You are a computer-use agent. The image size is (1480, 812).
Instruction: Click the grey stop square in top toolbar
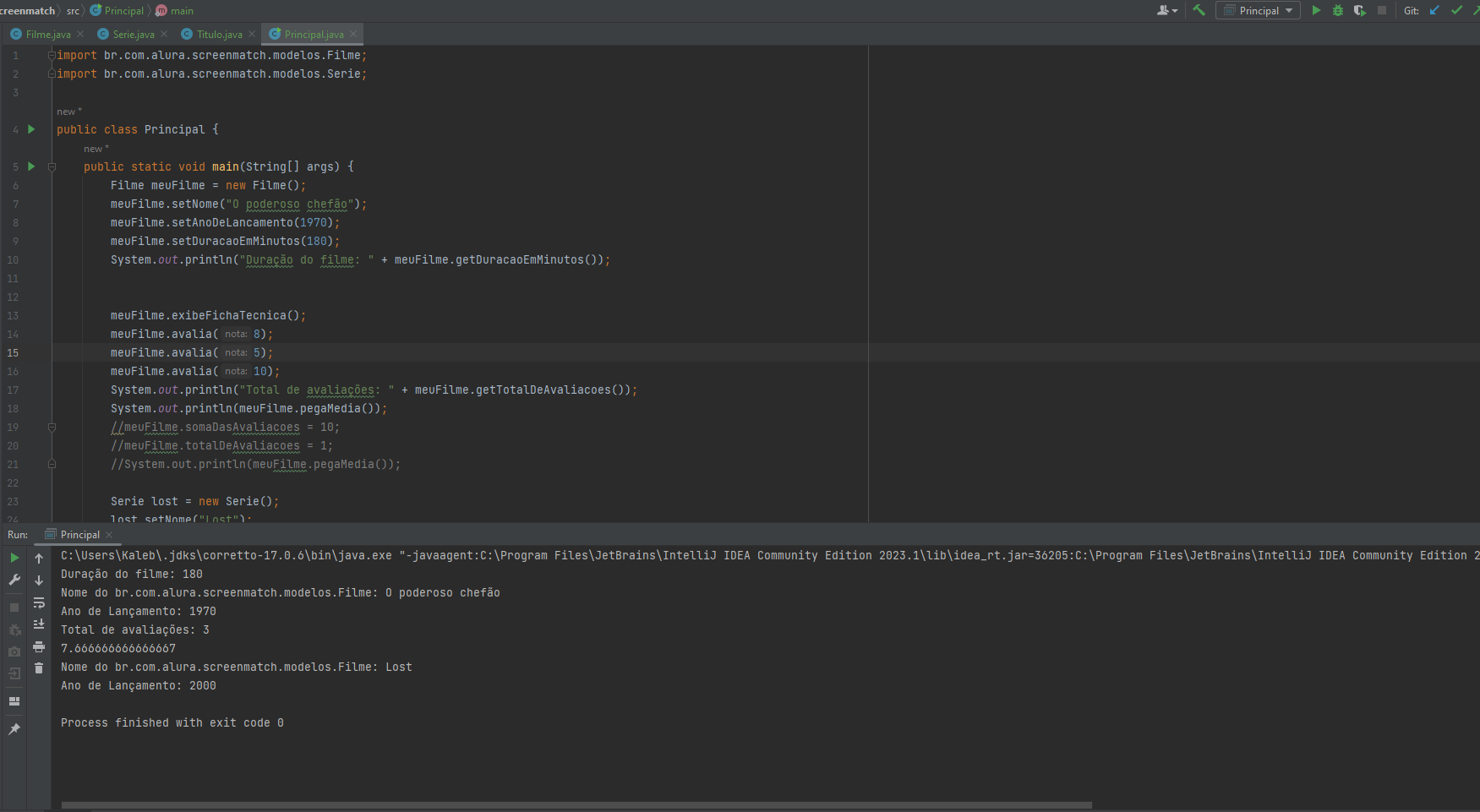point(1382,10)
